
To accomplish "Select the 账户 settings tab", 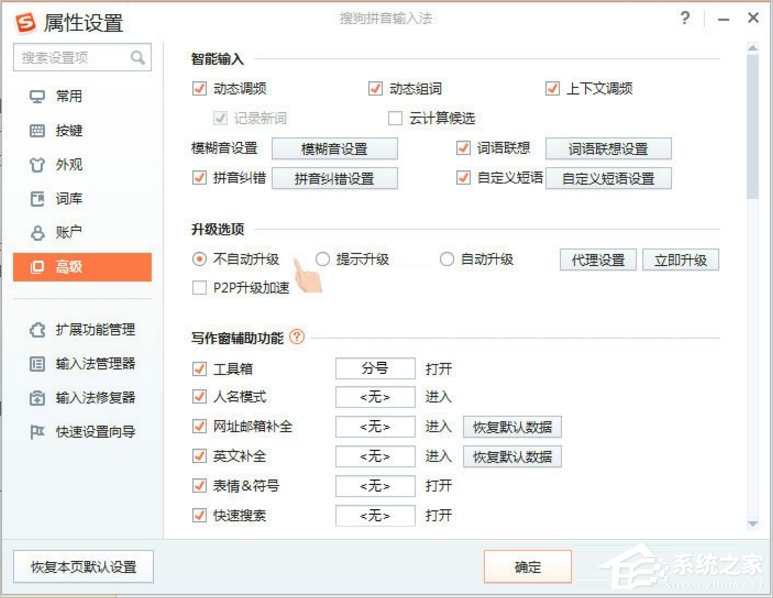I will click(x=82, y=233).
